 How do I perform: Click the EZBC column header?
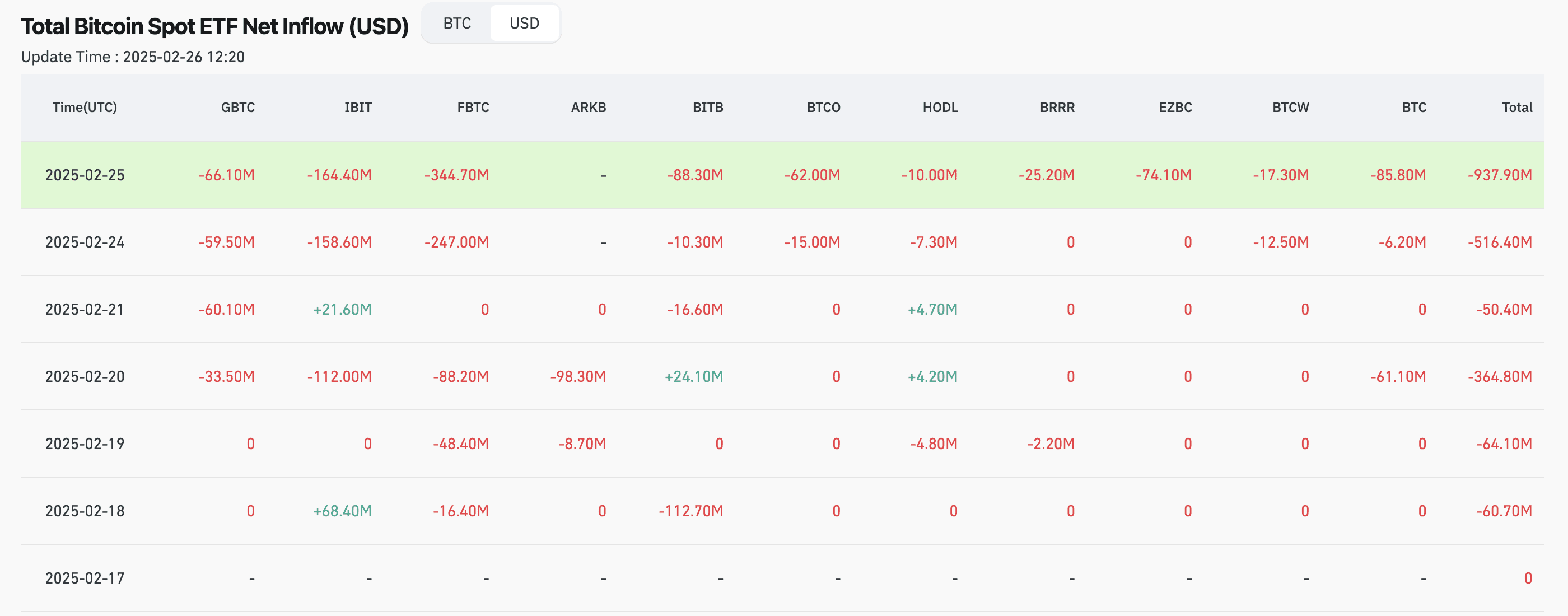point(1175,108)
